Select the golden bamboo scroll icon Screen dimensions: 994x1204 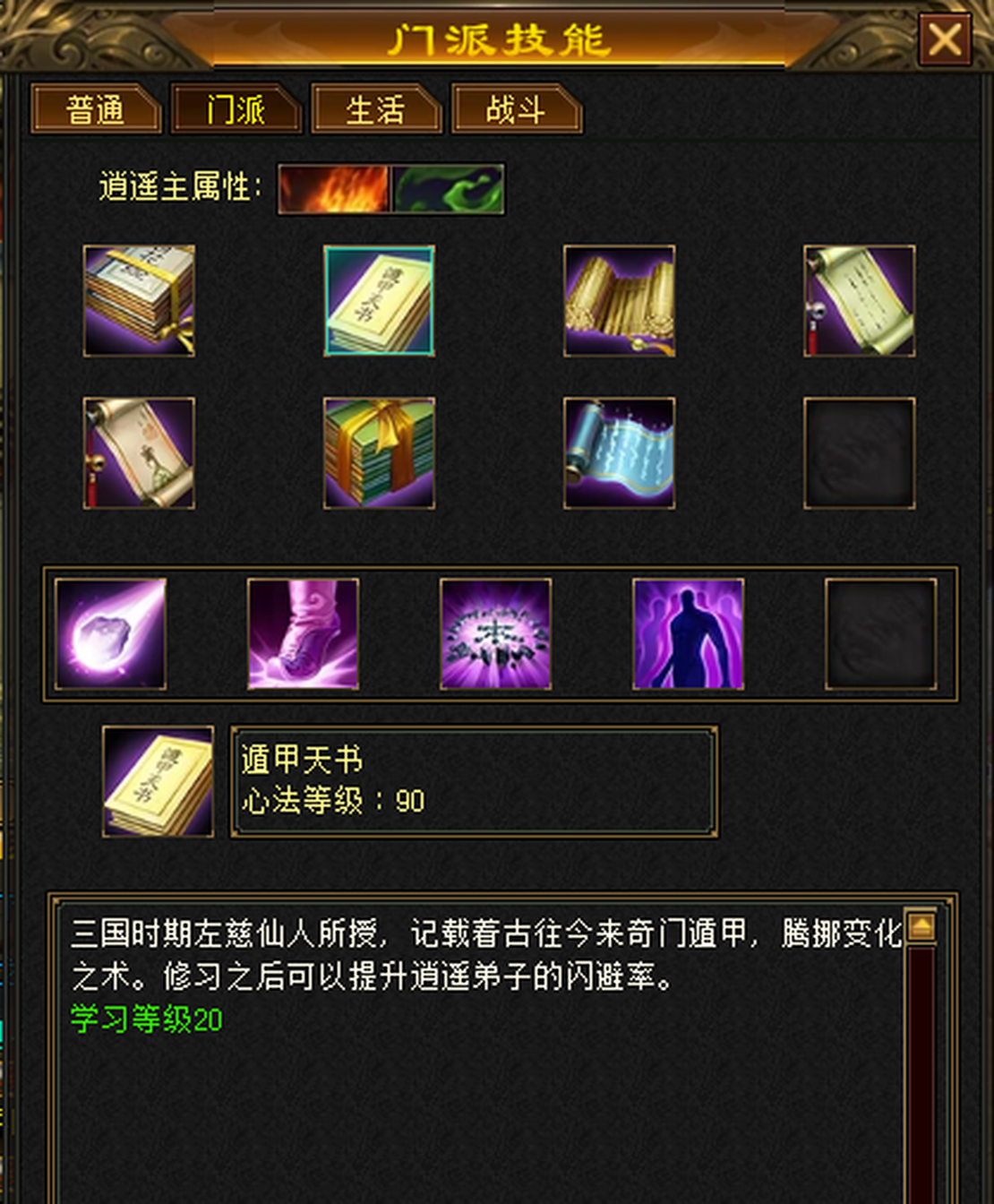619,301
